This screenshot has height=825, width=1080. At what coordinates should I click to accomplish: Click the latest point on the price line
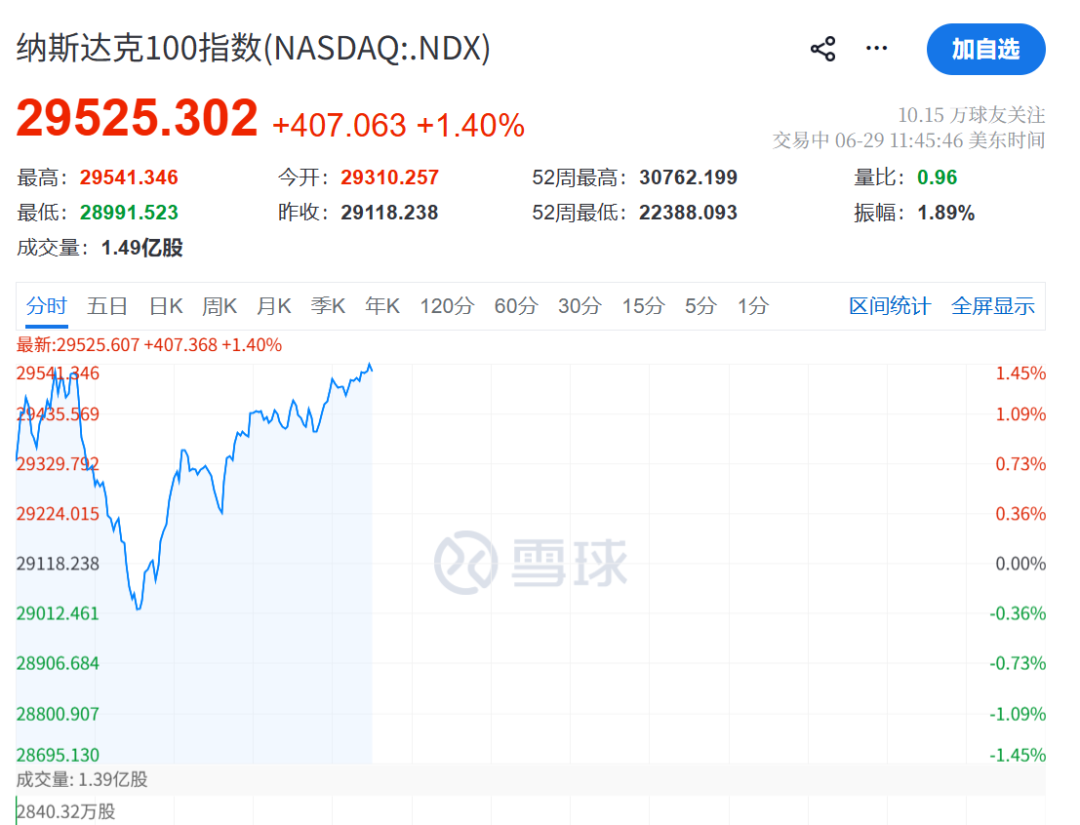pos(372,370)
